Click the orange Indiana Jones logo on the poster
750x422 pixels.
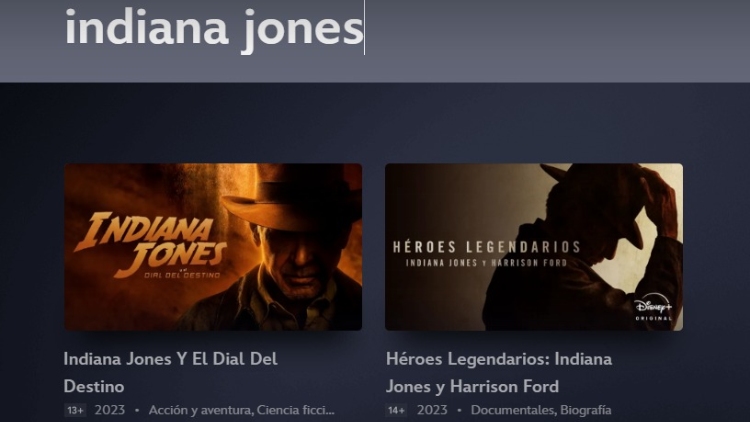pyautogui.click(x=150, y=242)
